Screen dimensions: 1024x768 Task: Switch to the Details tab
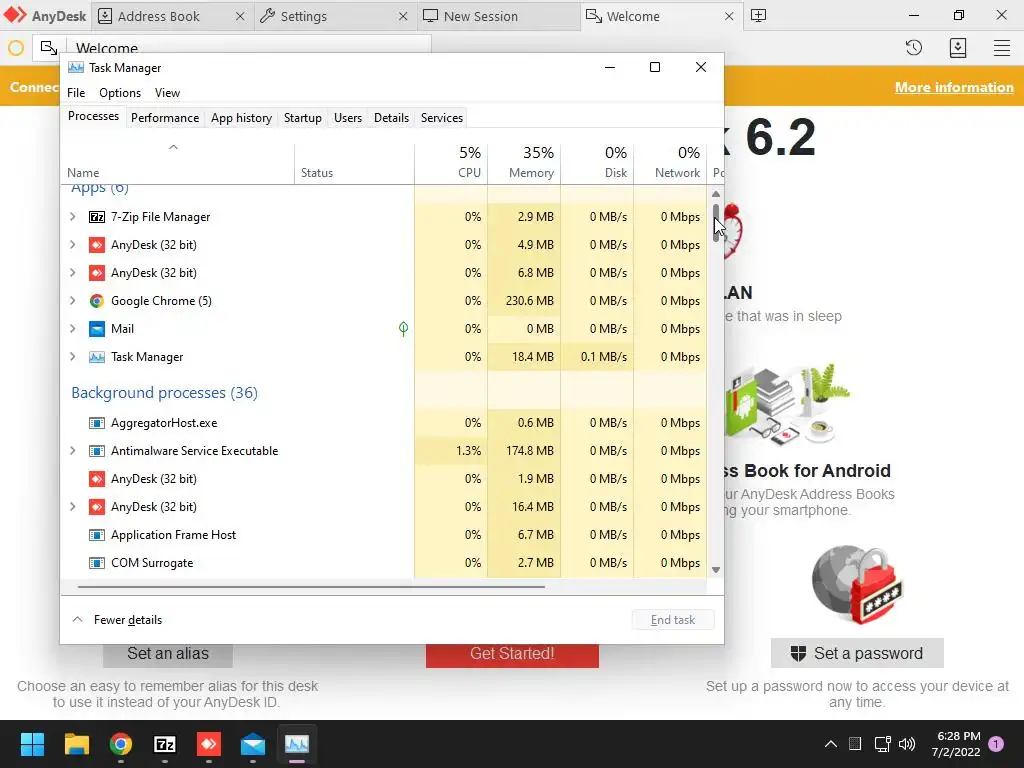pyautogui.click(x=391, y=118)
